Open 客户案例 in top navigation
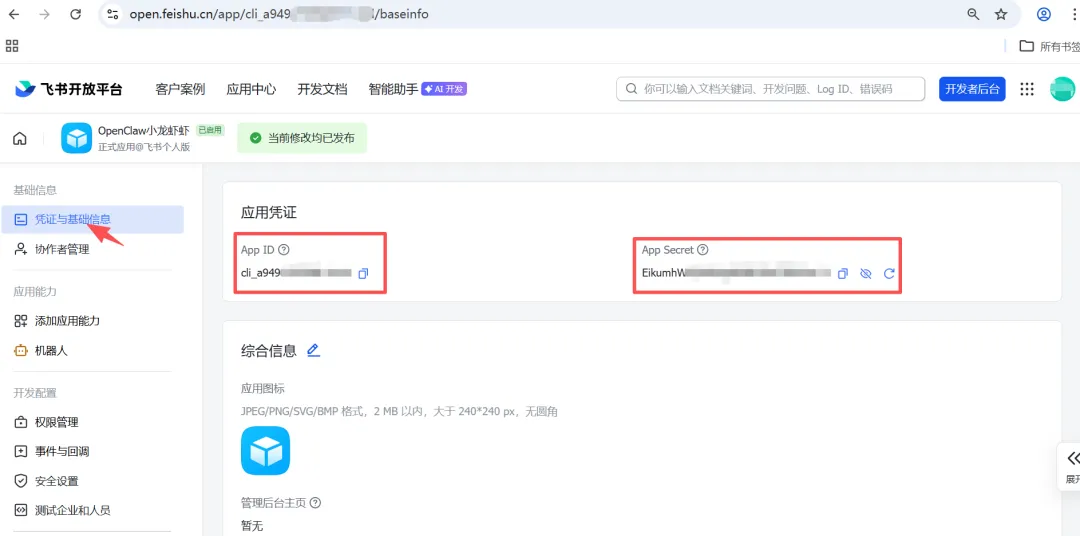1080x536 pixels. [180, 89]
